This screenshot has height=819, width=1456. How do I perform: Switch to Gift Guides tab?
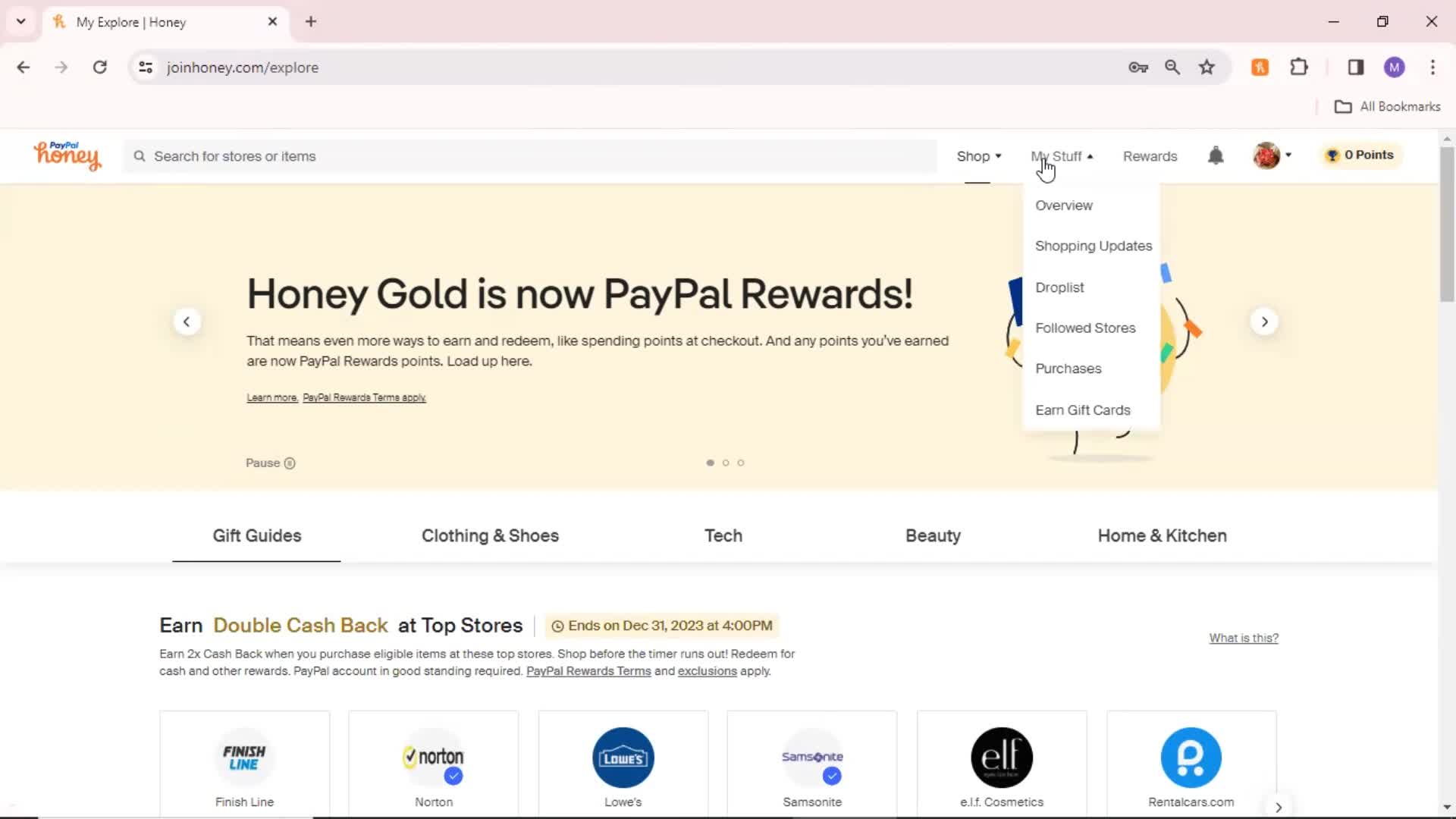256,536
